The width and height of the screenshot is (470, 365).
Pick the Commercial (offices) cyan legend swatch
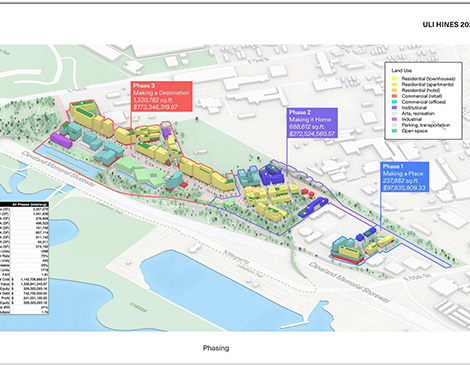[394, 102]
